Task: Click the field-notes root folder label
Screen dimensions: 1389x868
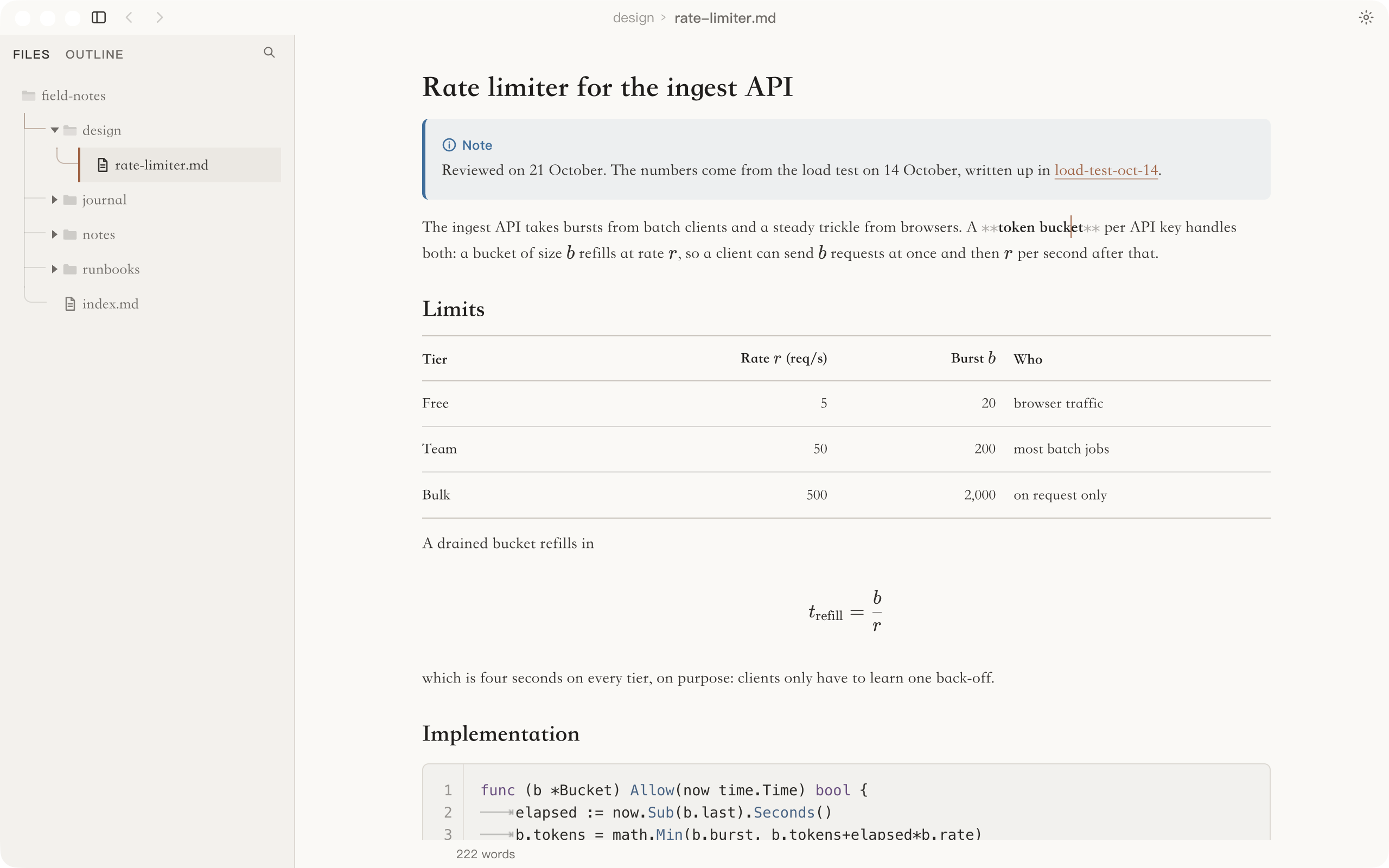Action: [x=73, y=95]
